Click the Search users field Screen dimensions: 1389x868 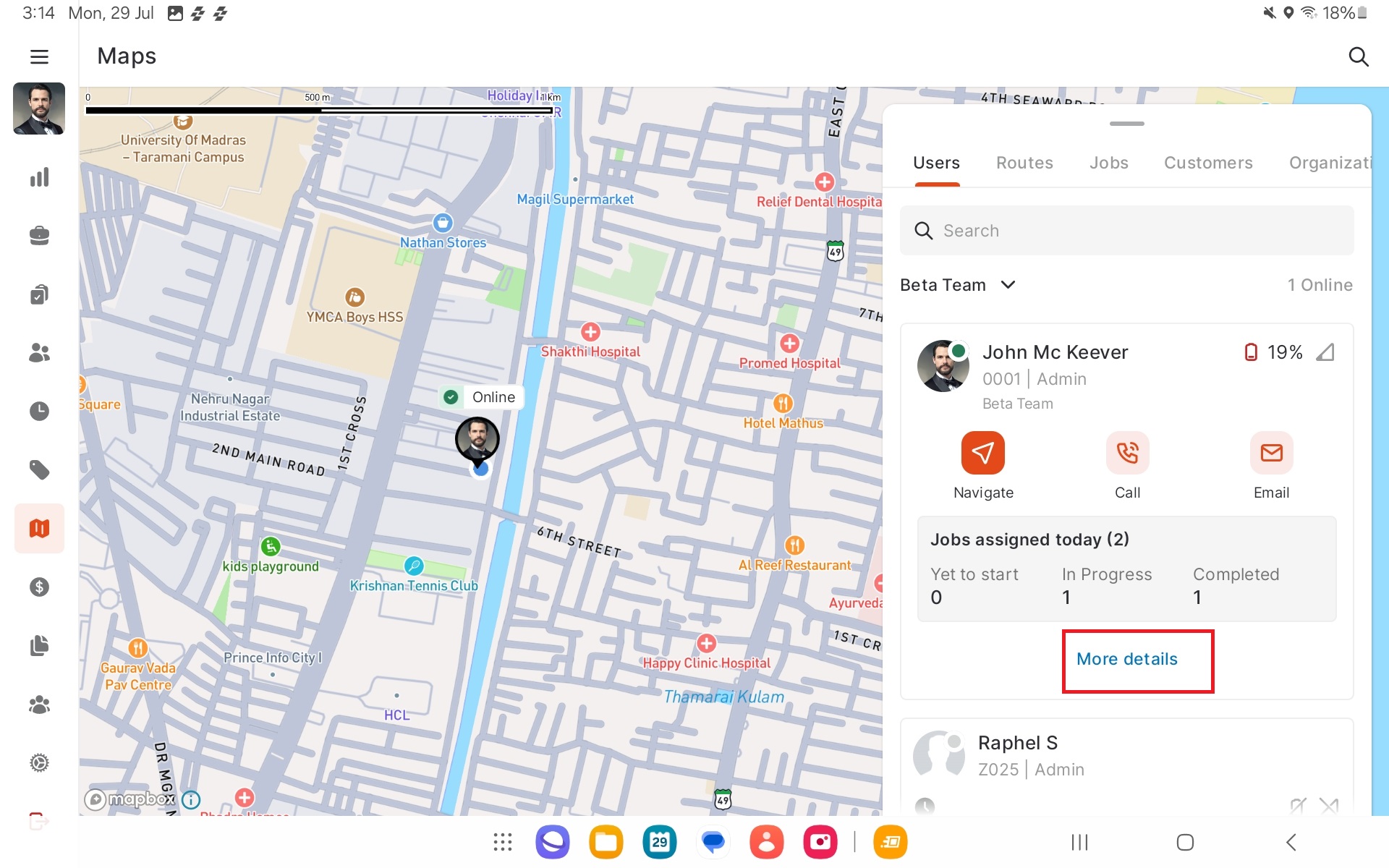[1126, 231]
